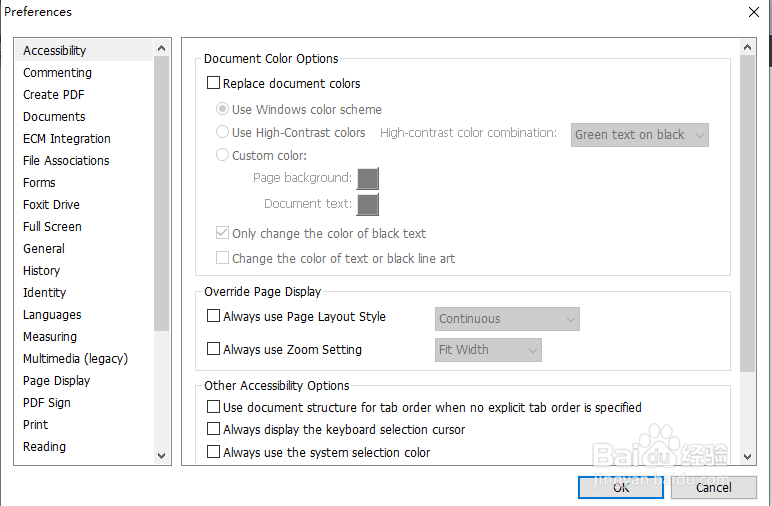Open the Document text color swatch
The height and width of the screenshot is (506, 772).
tap(368, 205)
